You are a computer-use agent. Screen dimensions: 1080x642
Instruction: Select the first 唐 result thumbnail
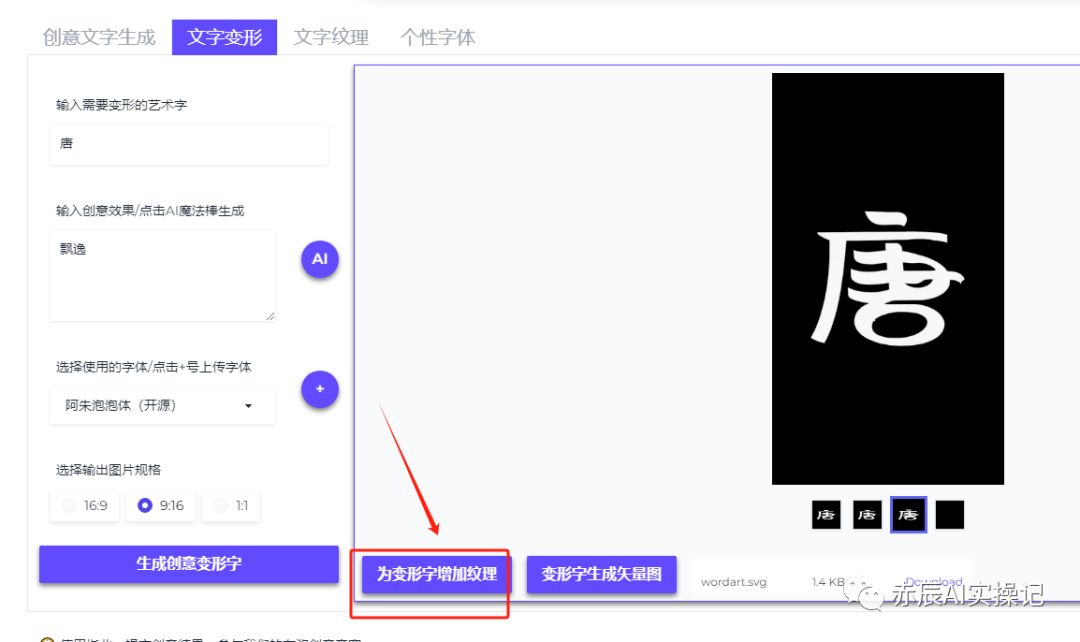[x=826, y=515]
